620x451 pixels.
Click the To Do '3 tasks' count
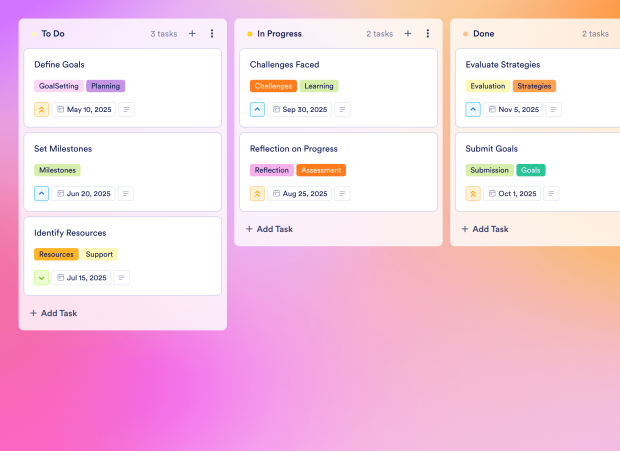click(164, 34)
